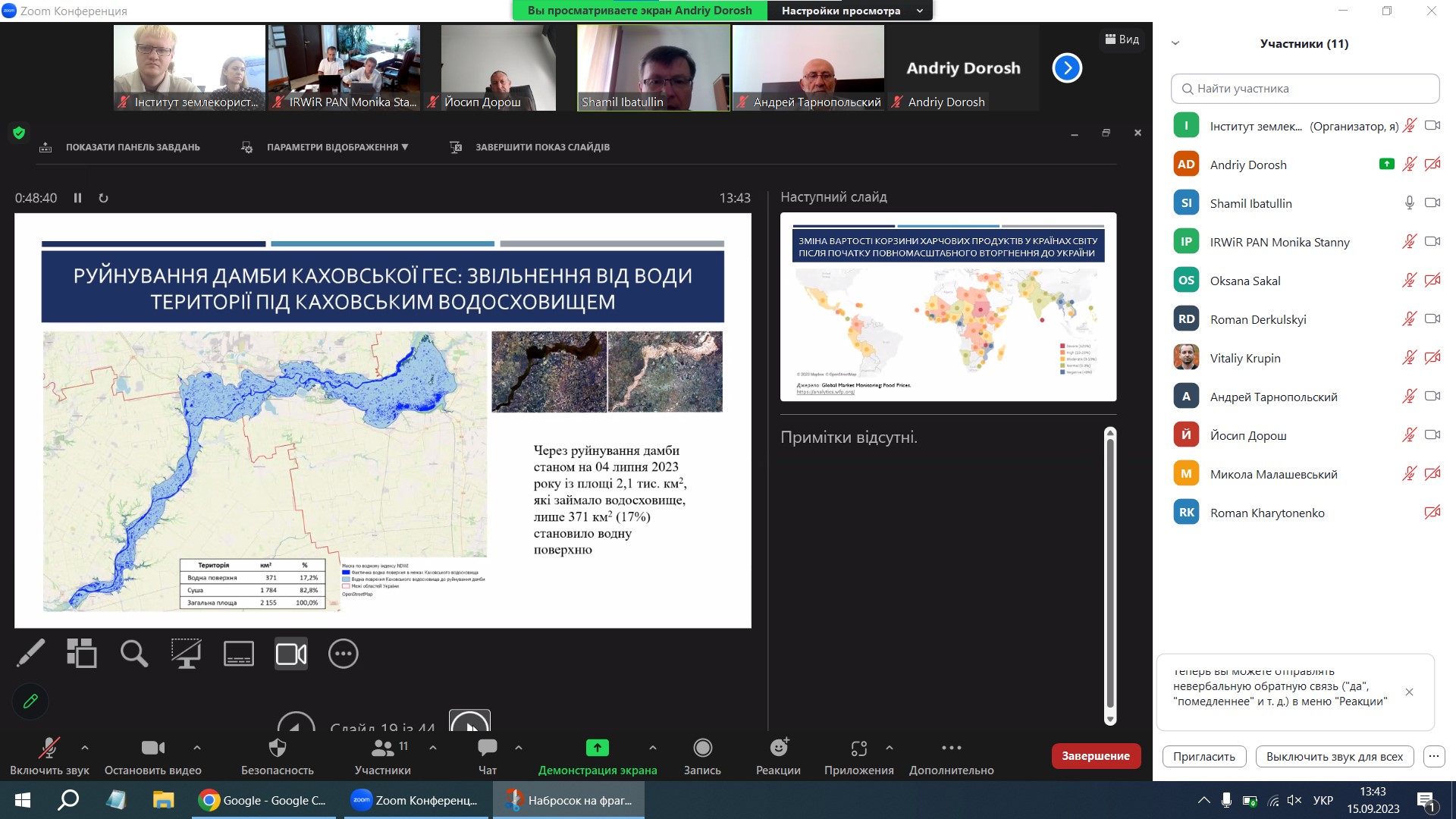The image size is (1456, 819).
Task: Open the see-all-slides grid icon
Action: click(x=82, y=654)
